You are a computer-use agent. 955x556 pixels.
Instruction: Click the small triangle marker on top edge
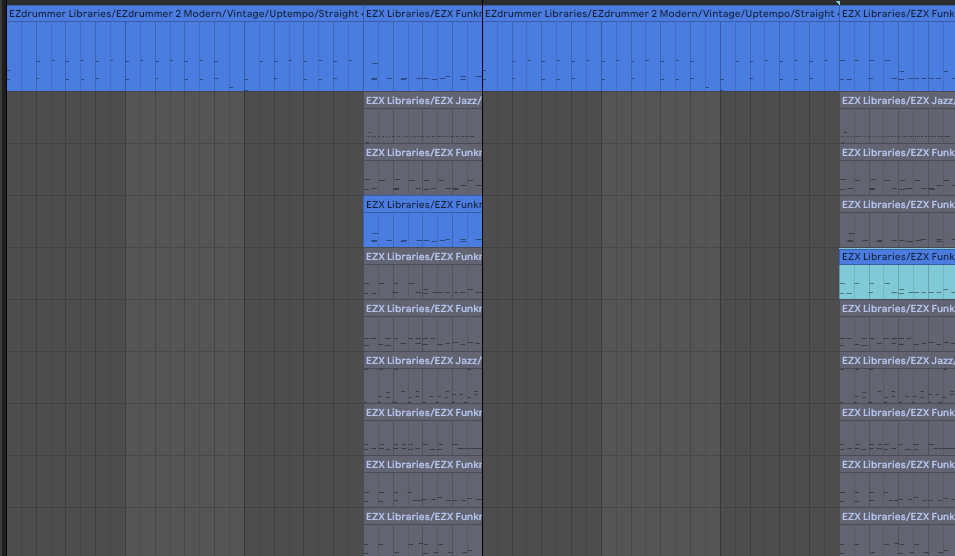click(838, 3)
